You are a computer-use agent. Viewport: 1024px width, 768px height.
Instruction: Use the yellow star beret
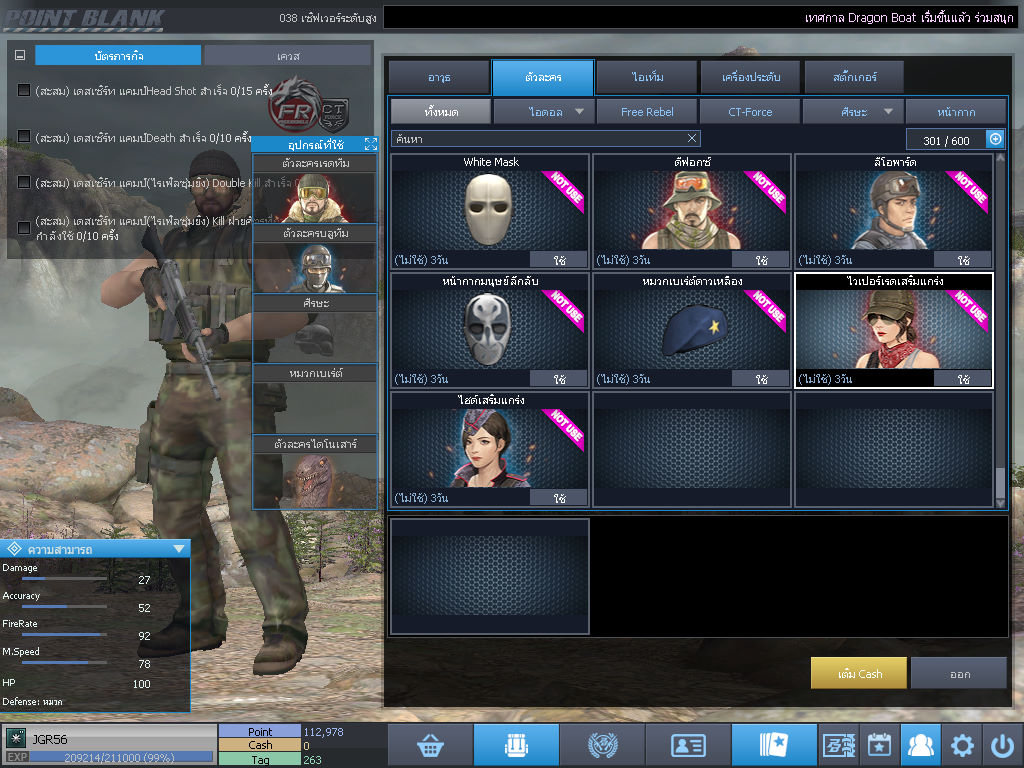pos(760,379)
